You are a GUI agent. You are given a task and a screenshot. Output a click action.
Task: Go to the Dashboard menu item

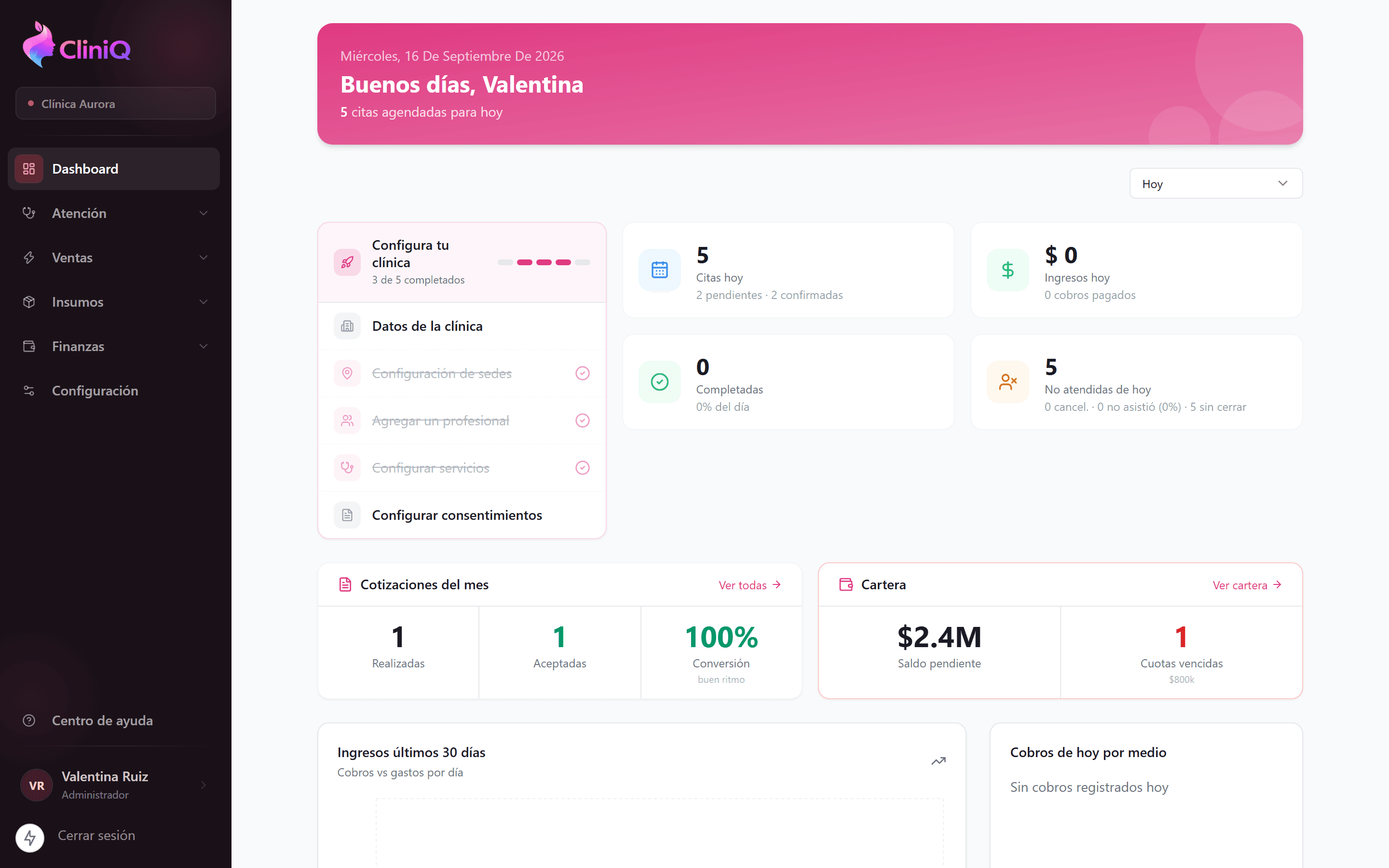114,169
